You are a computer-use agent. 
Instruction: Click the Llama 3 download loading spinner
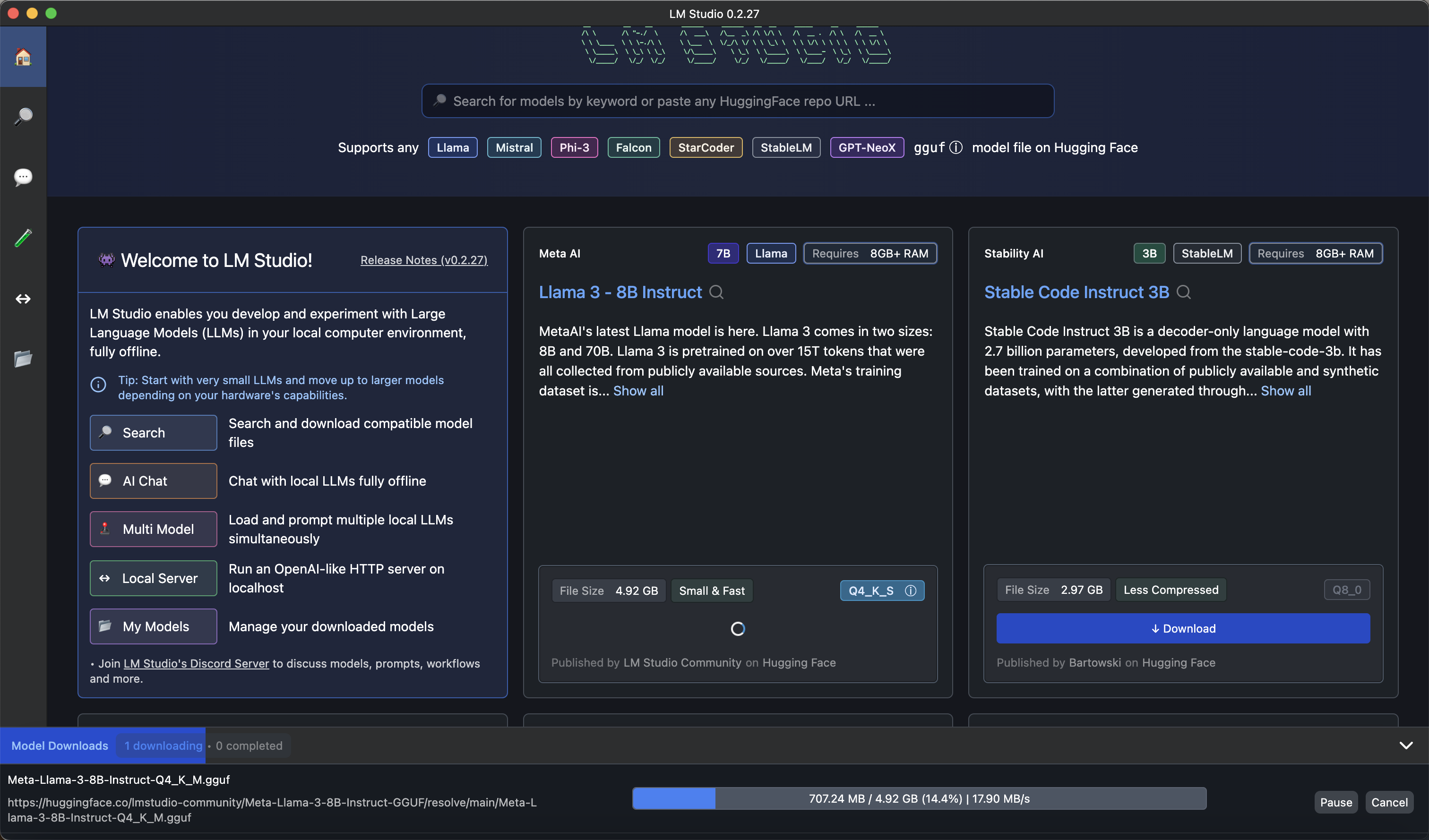(x=738, y=629)
